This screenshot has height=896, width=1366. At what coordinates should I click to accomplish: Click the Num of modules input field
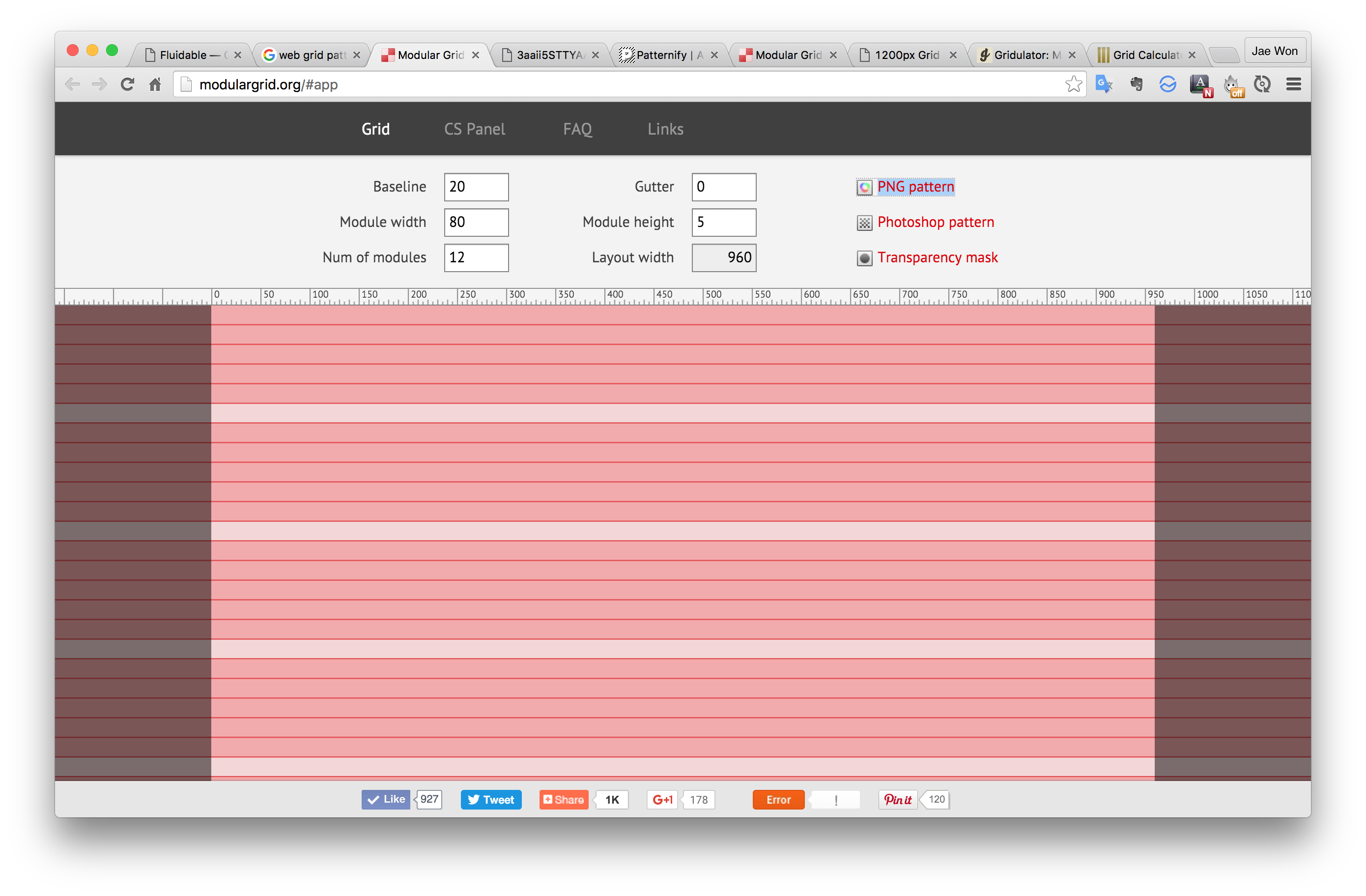point(476,257)
